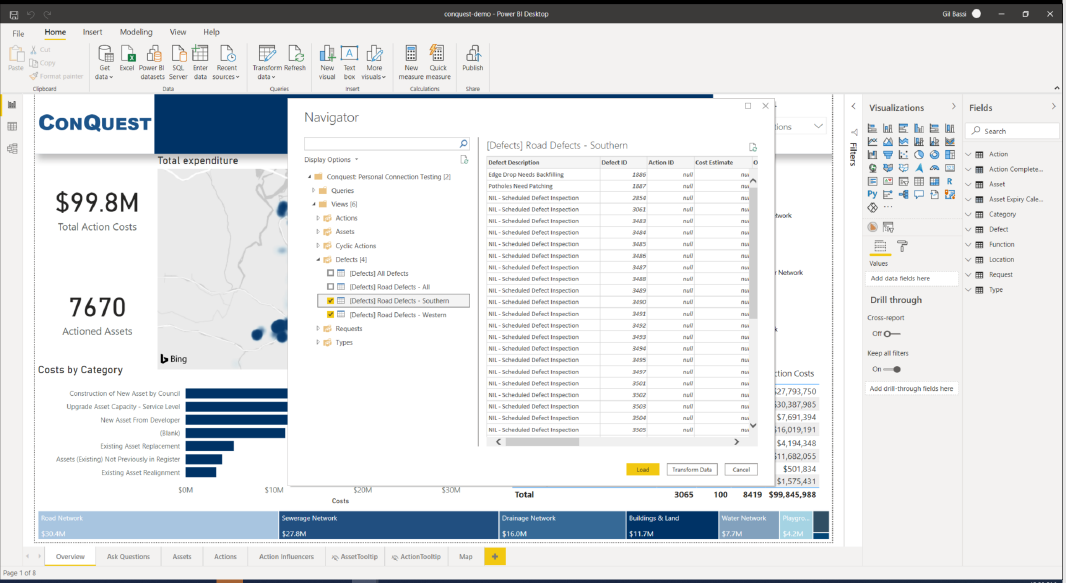This screenshot has width=1066, height=583.
Task: Switch to the Insert ribbon tab
Action: (x=92, y=32)
